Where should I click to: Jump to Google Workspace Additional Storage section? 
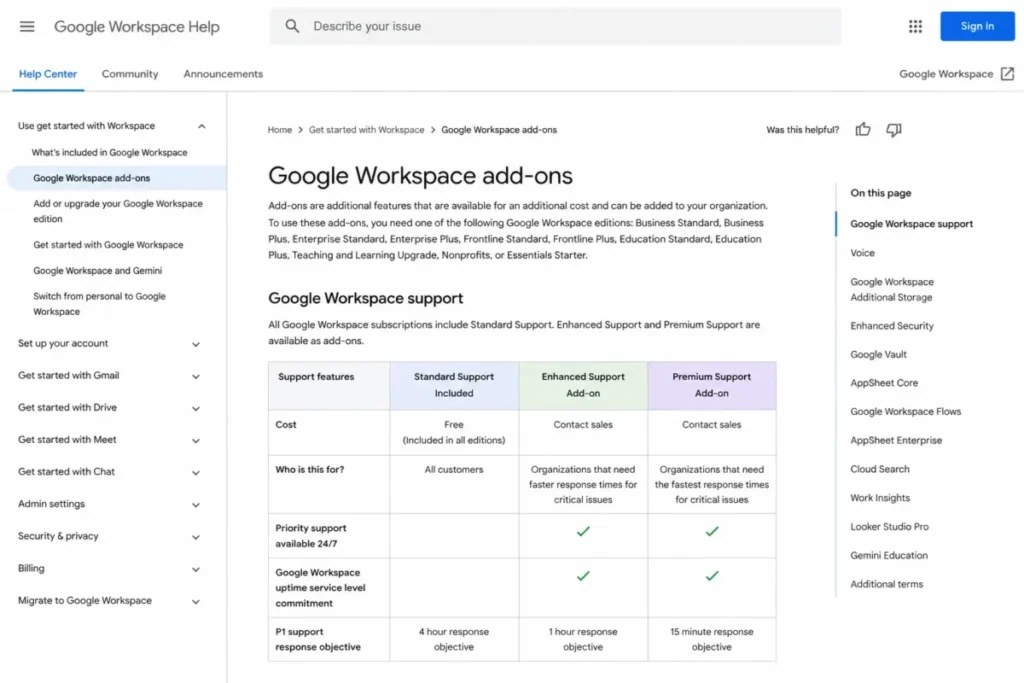click(891, 289)
